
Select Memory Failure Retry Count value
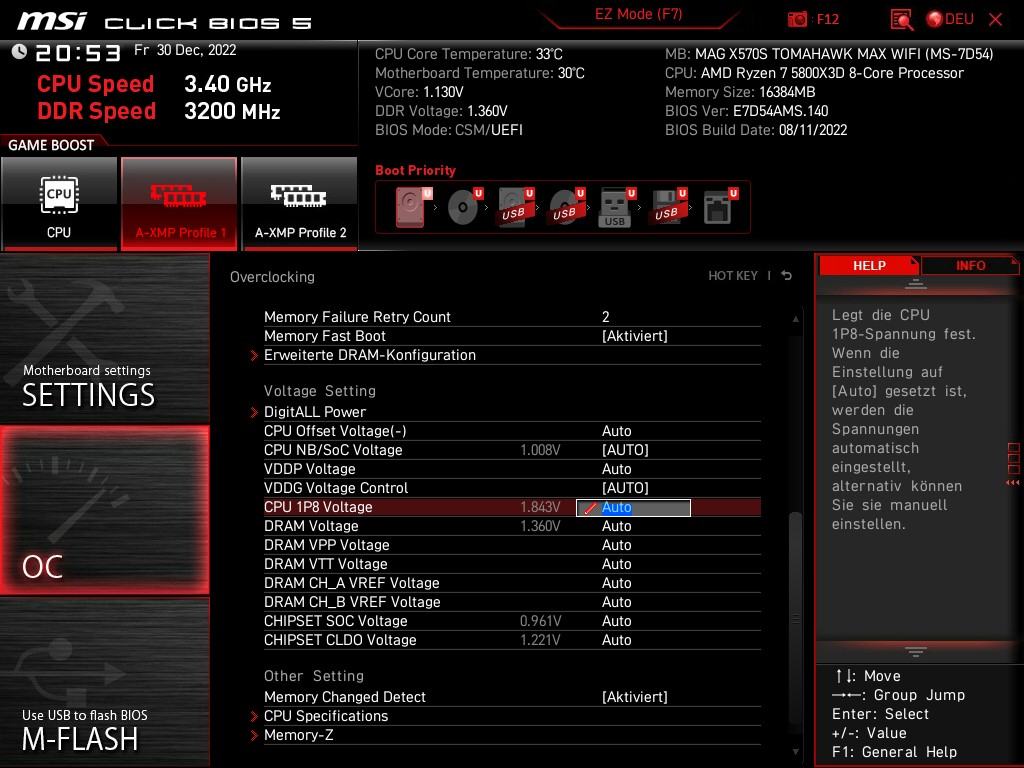[605, 317]
